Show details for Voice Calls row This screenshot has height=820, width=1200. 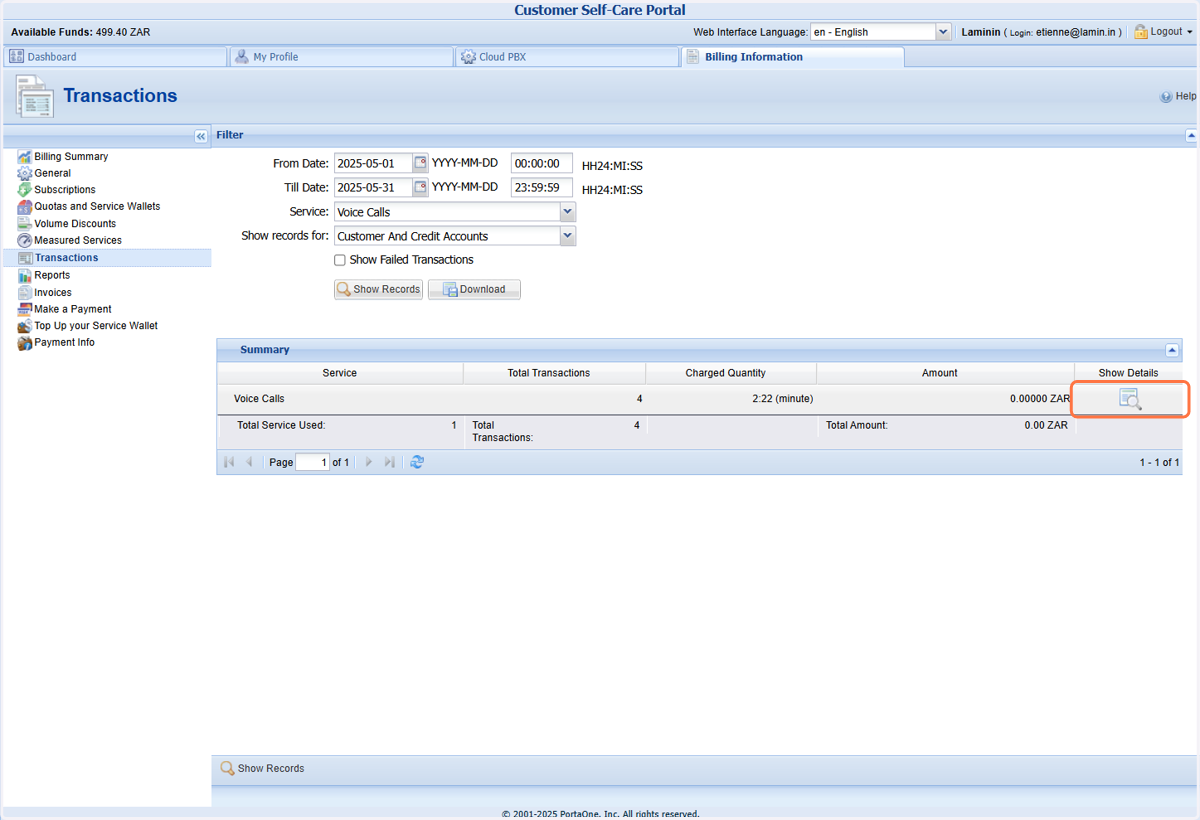tap(1130, 399)
